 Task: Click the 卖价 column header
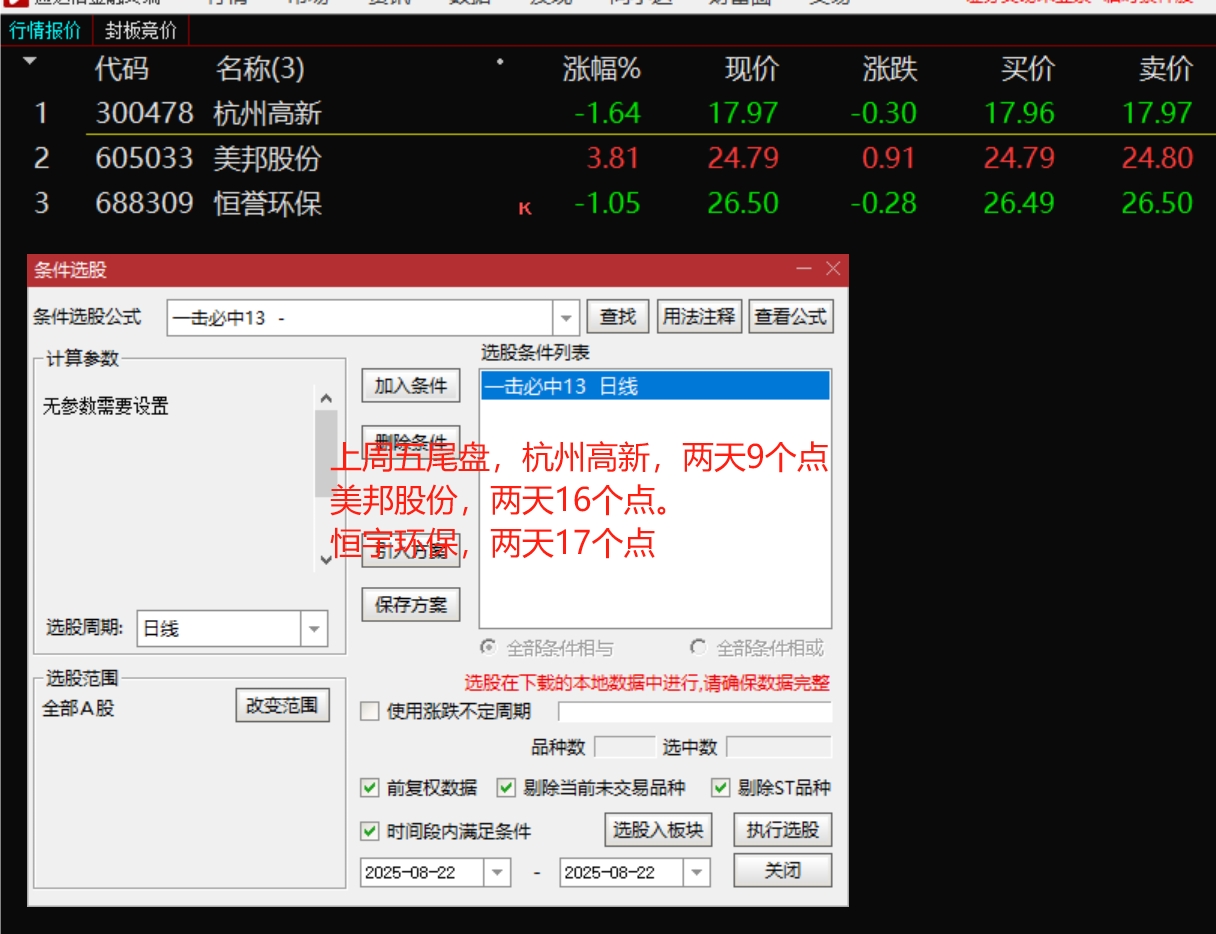[1165, 69]
